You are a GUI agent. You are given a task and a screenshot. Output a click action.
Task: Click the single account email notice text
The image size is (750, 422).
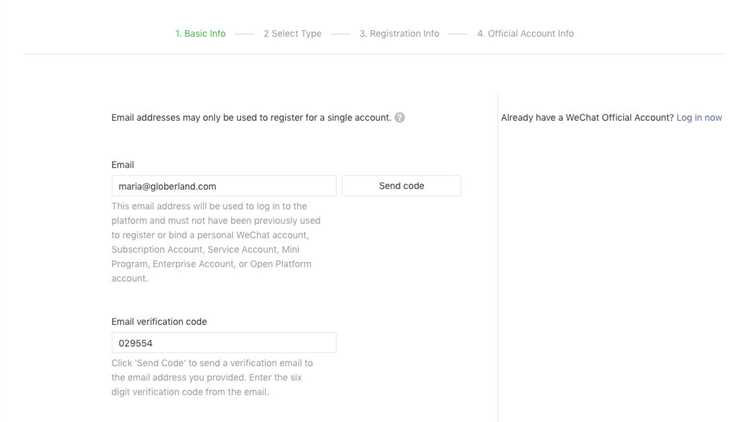(251, 117)
